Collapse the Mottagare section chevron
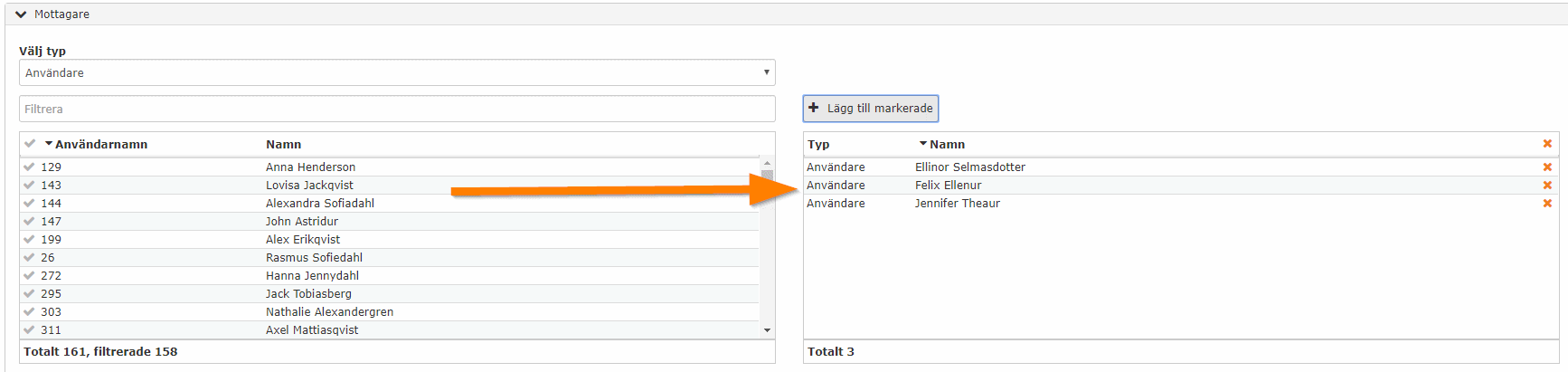This screenshot has width=1568, height=372. (x=21, y=14)
